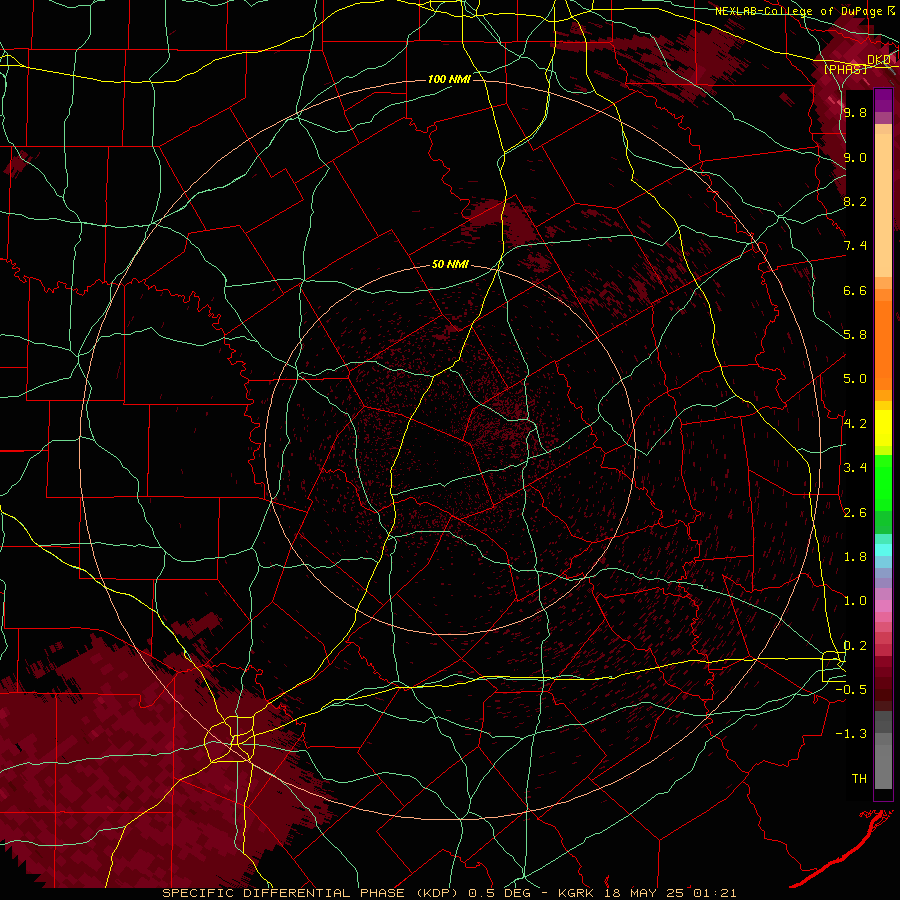Click the 8.2 legend value
Image resolution: width=900 pixels, height=900 pixels.
(855, 201)
